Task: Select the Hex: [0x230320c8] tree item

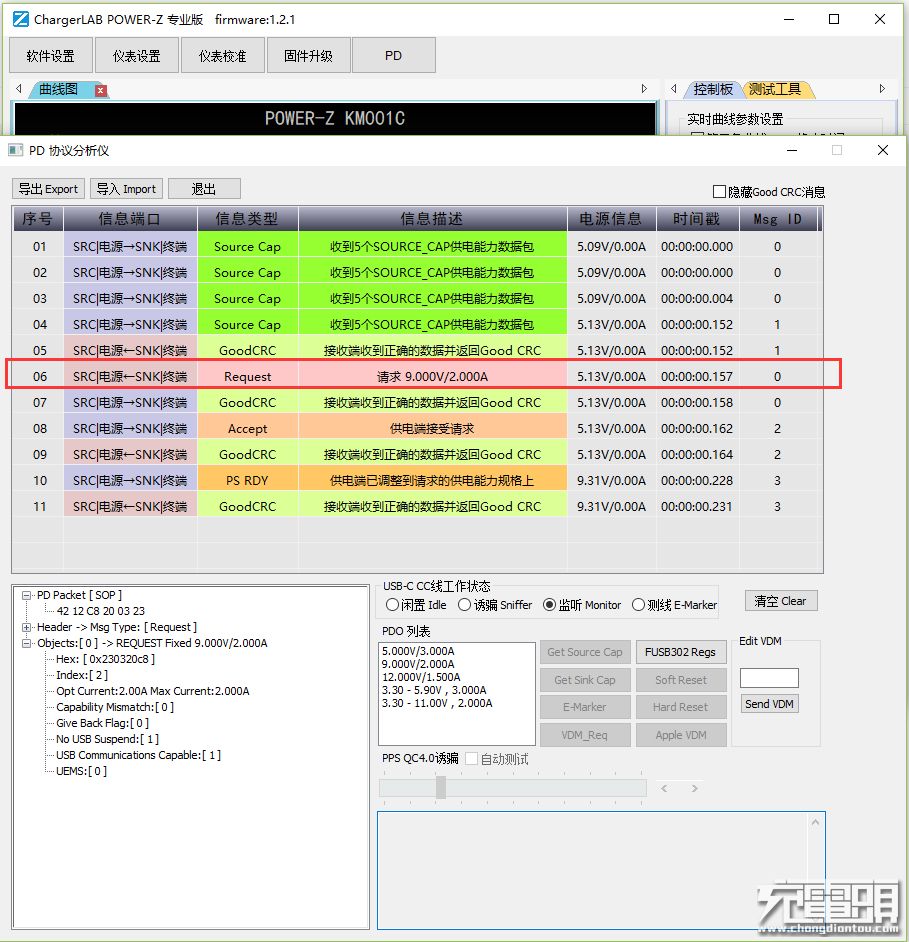Action: click(x=105, y=659)
